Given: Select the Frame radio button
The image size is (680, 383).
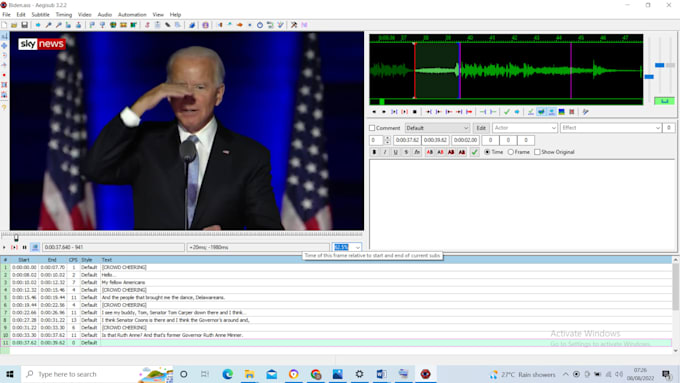Looking at the screenshot, I should (x=511, y=152).
